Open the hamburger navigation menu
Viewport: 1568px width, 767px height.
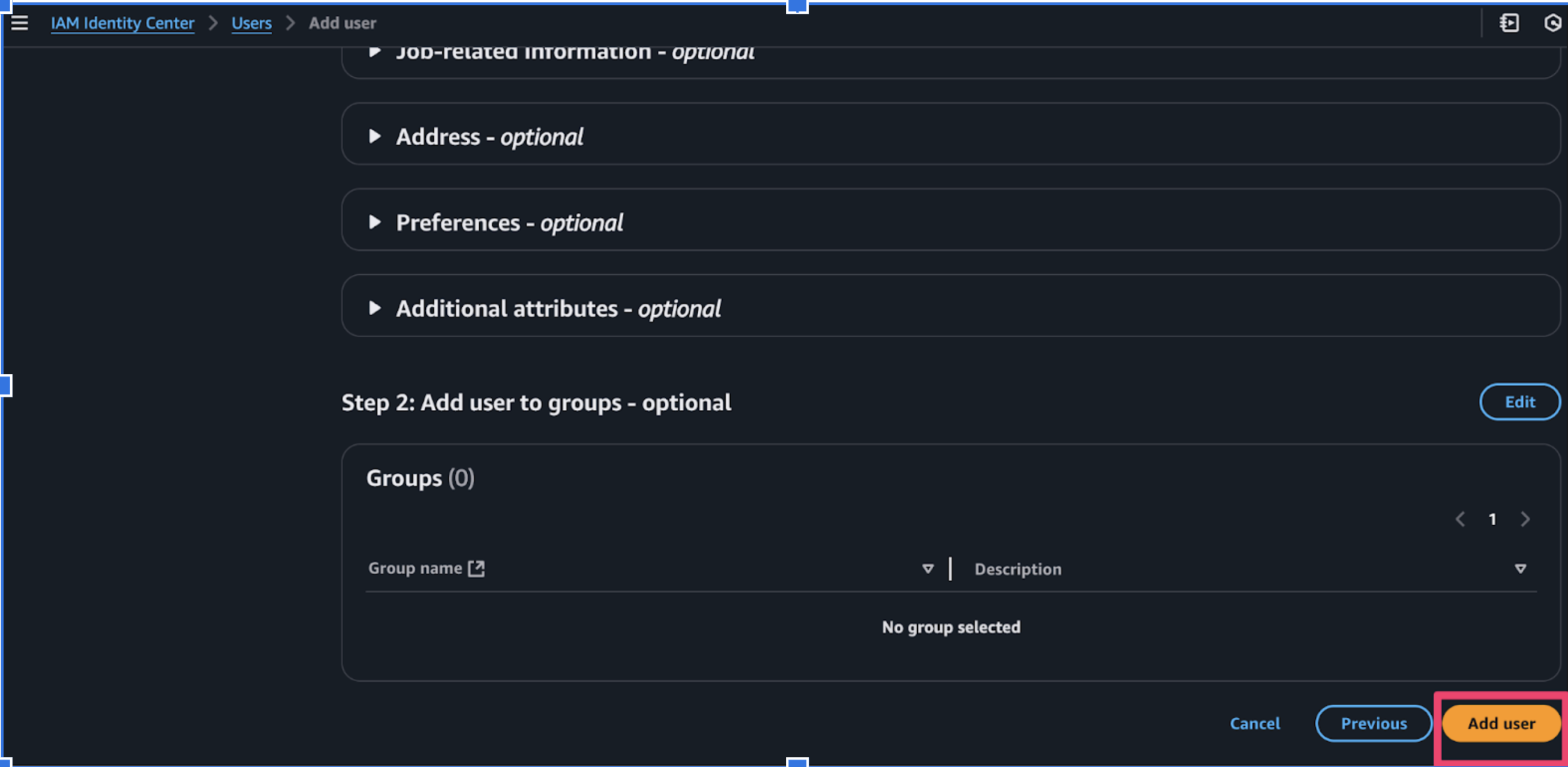[x=19, y=23]
